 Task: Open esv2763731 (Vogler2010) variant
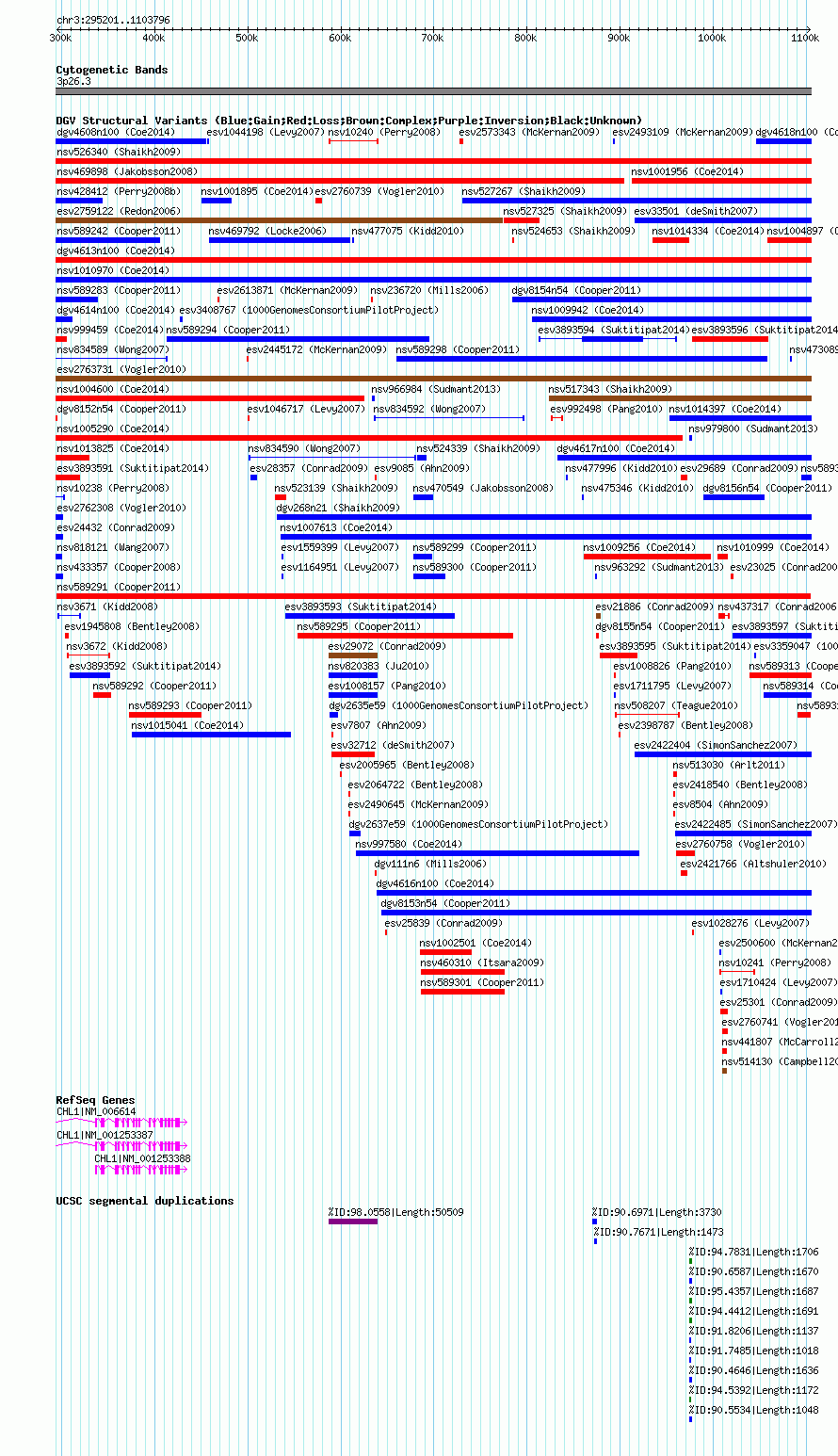tap(121, 369)
